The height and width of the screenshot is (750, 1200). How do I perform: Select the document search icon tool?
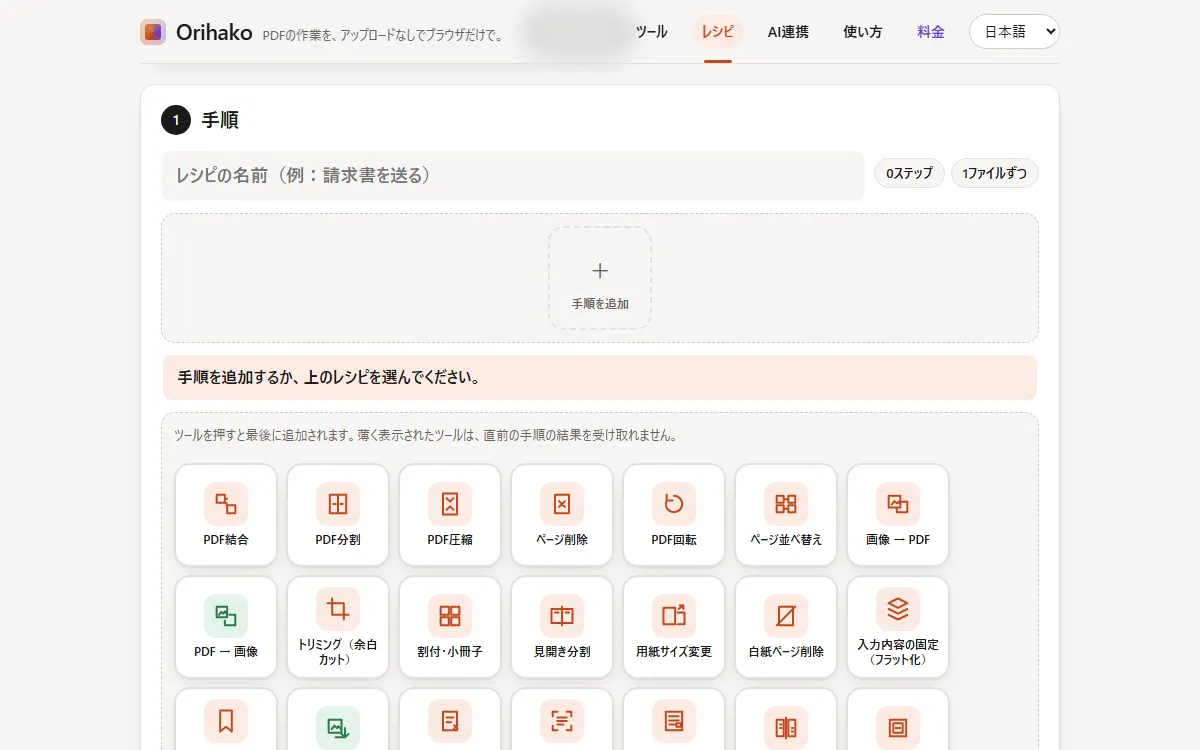674,720
